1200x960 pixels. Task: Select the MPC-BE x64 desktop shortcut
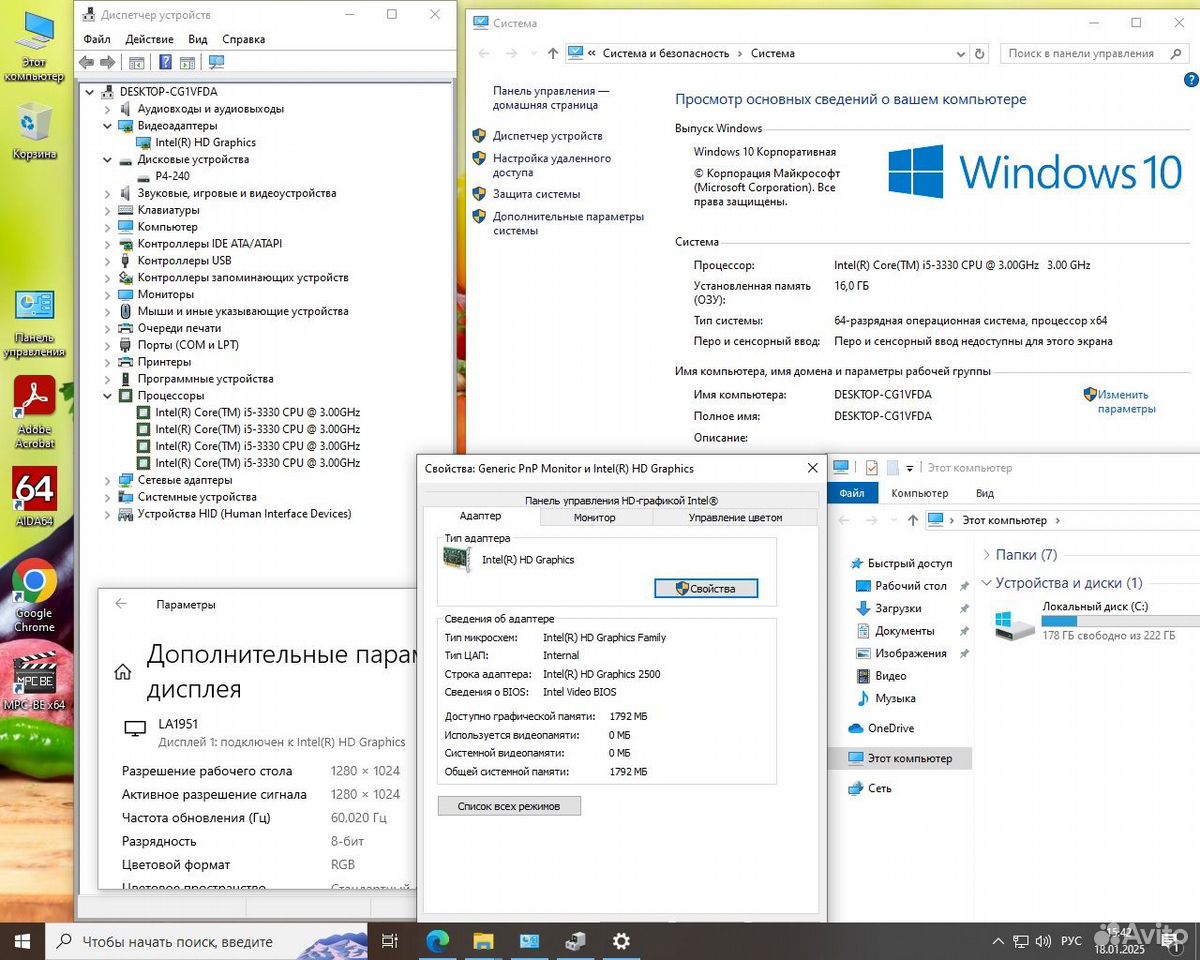pos(34,681)
